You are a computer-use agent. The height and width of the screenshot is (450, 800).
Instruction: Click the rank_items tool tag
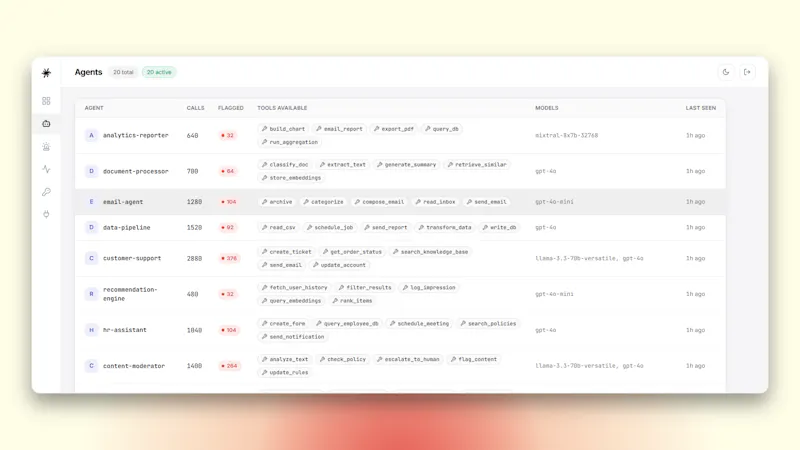pos(352,301)
